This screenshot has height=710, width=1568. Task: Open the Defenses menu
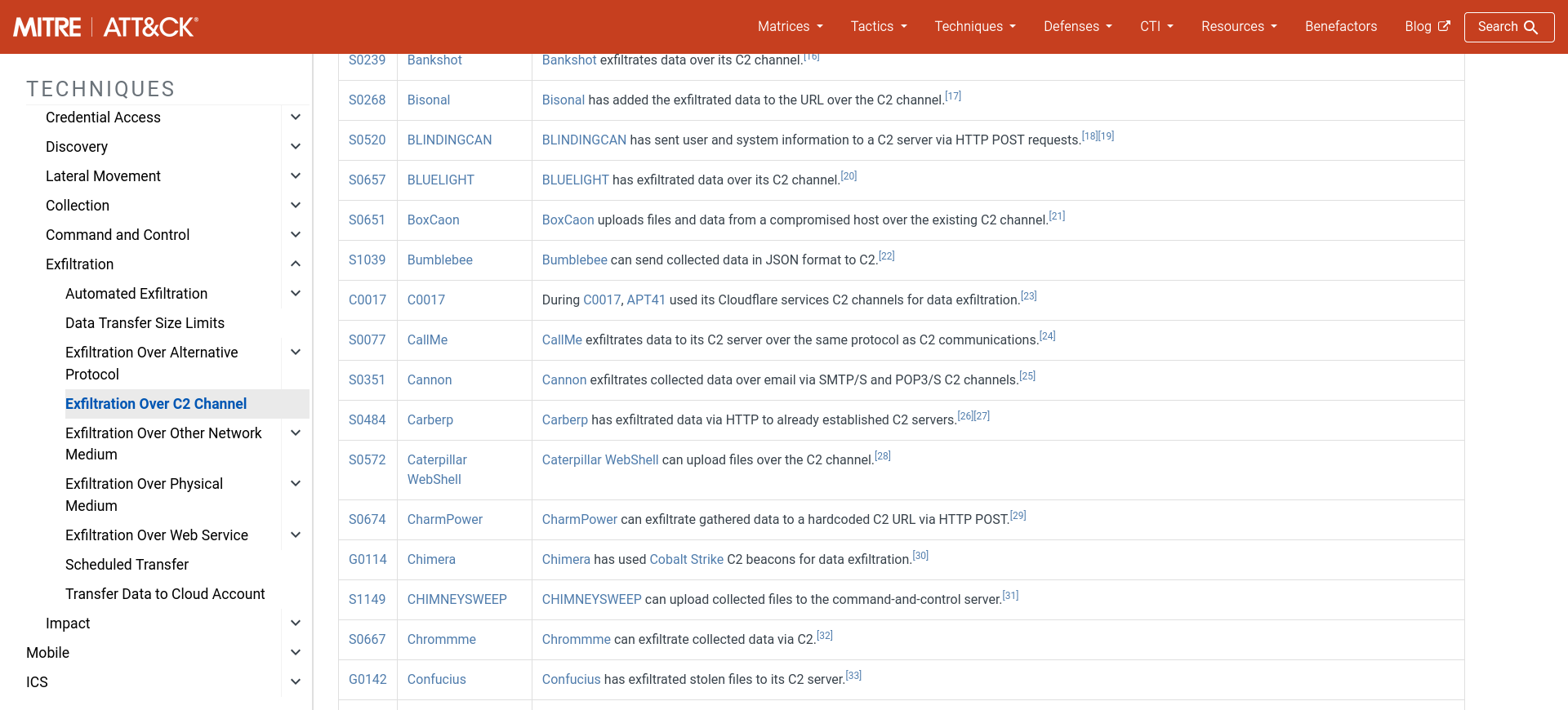(1078, 27)
